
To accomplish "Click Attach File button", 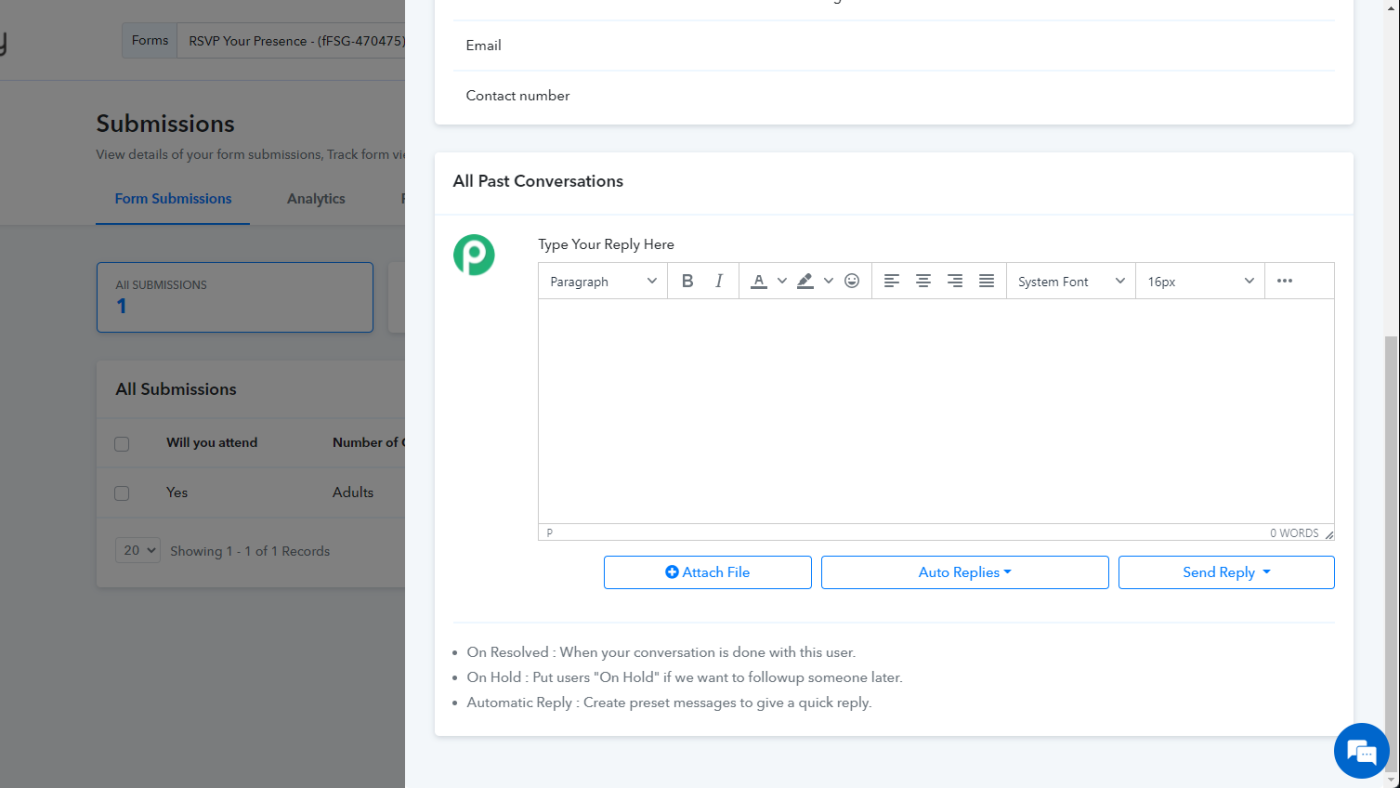I will (708, 572).
